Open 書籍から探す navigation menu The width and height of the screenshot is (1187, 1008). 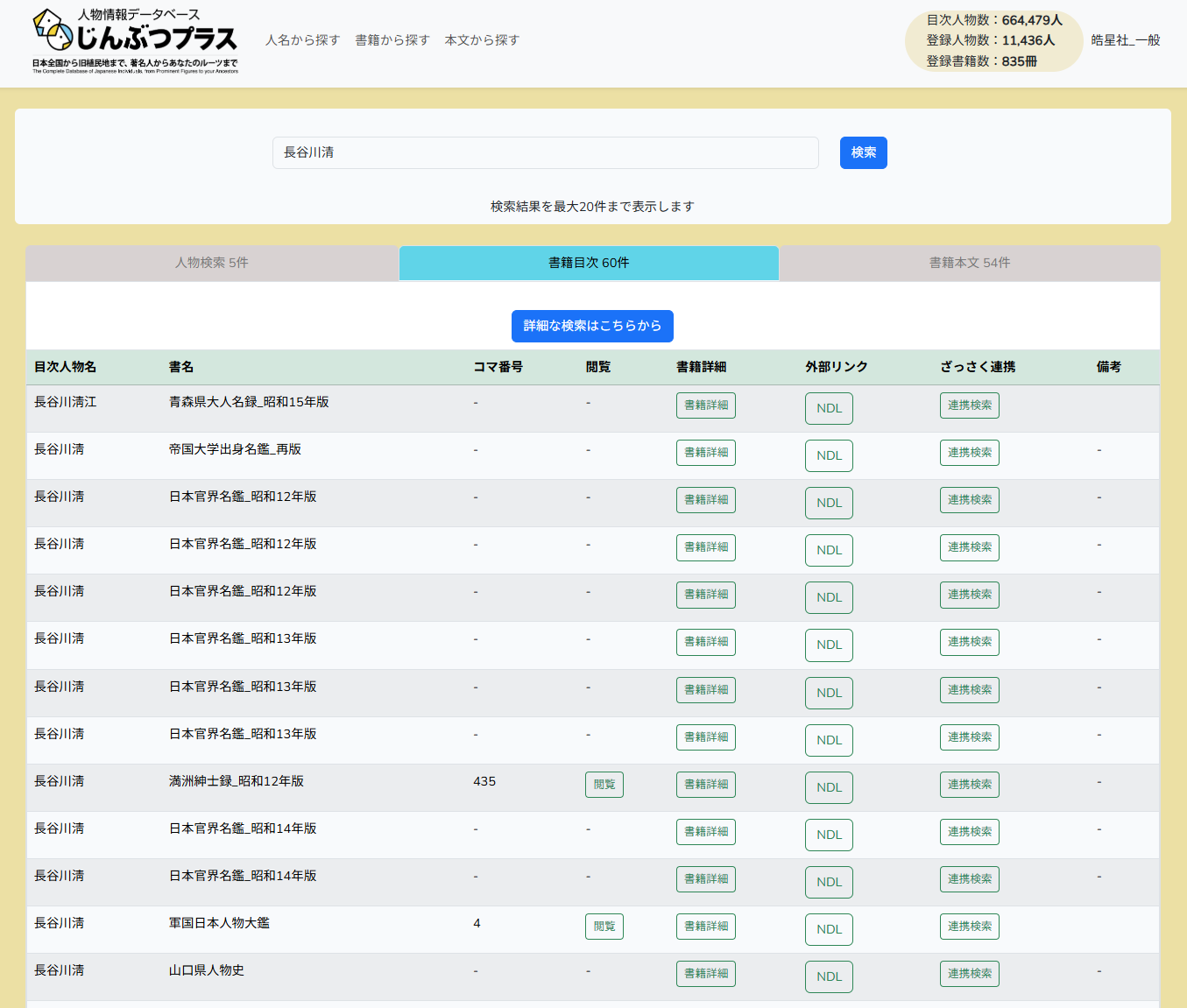pyautogui.click(x=392, y=40)
